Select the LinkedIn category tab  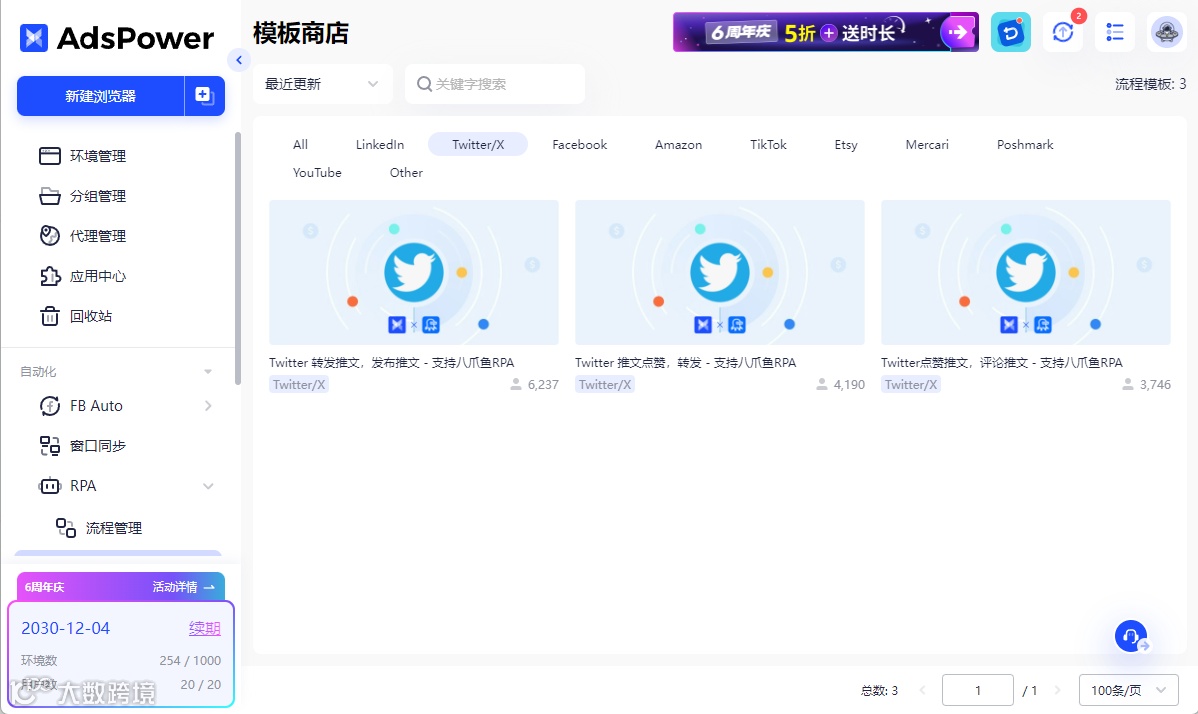pos(380,144)
